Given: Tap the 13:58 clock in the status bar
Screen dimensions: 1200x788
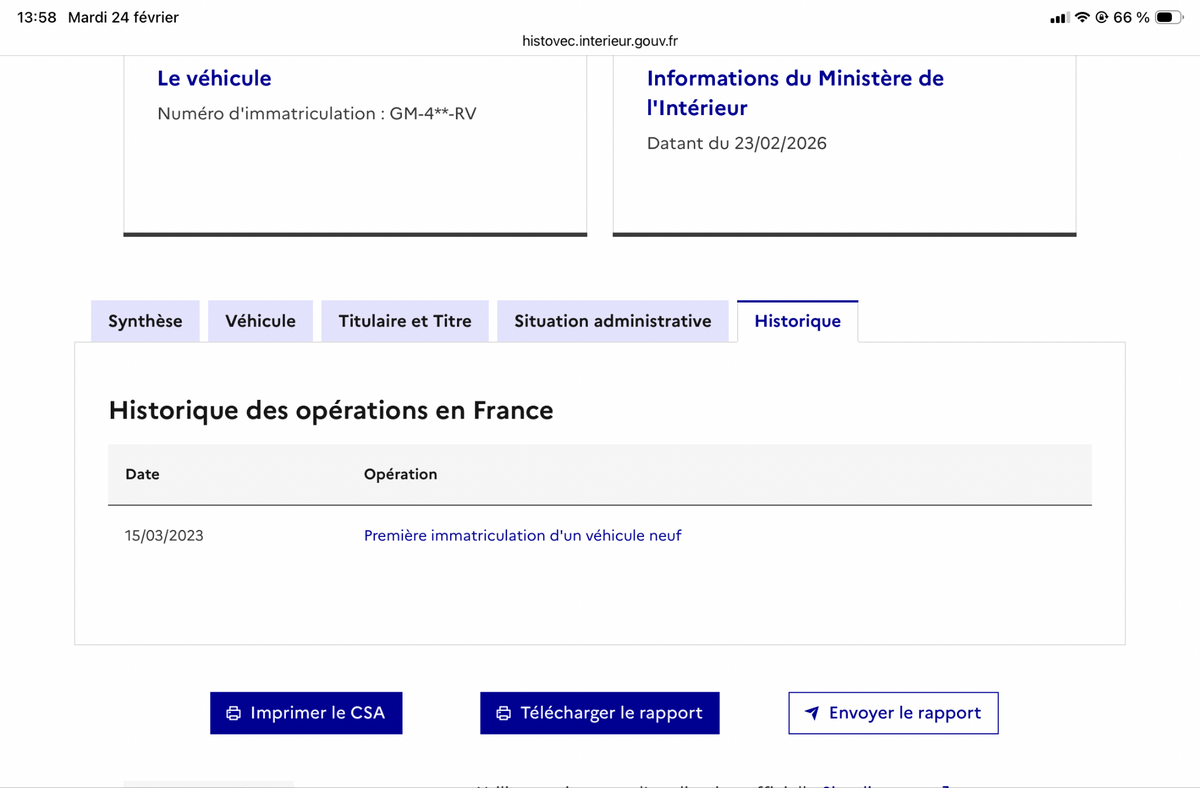Looking at the screenshot, I should click(x=37, y=17).
